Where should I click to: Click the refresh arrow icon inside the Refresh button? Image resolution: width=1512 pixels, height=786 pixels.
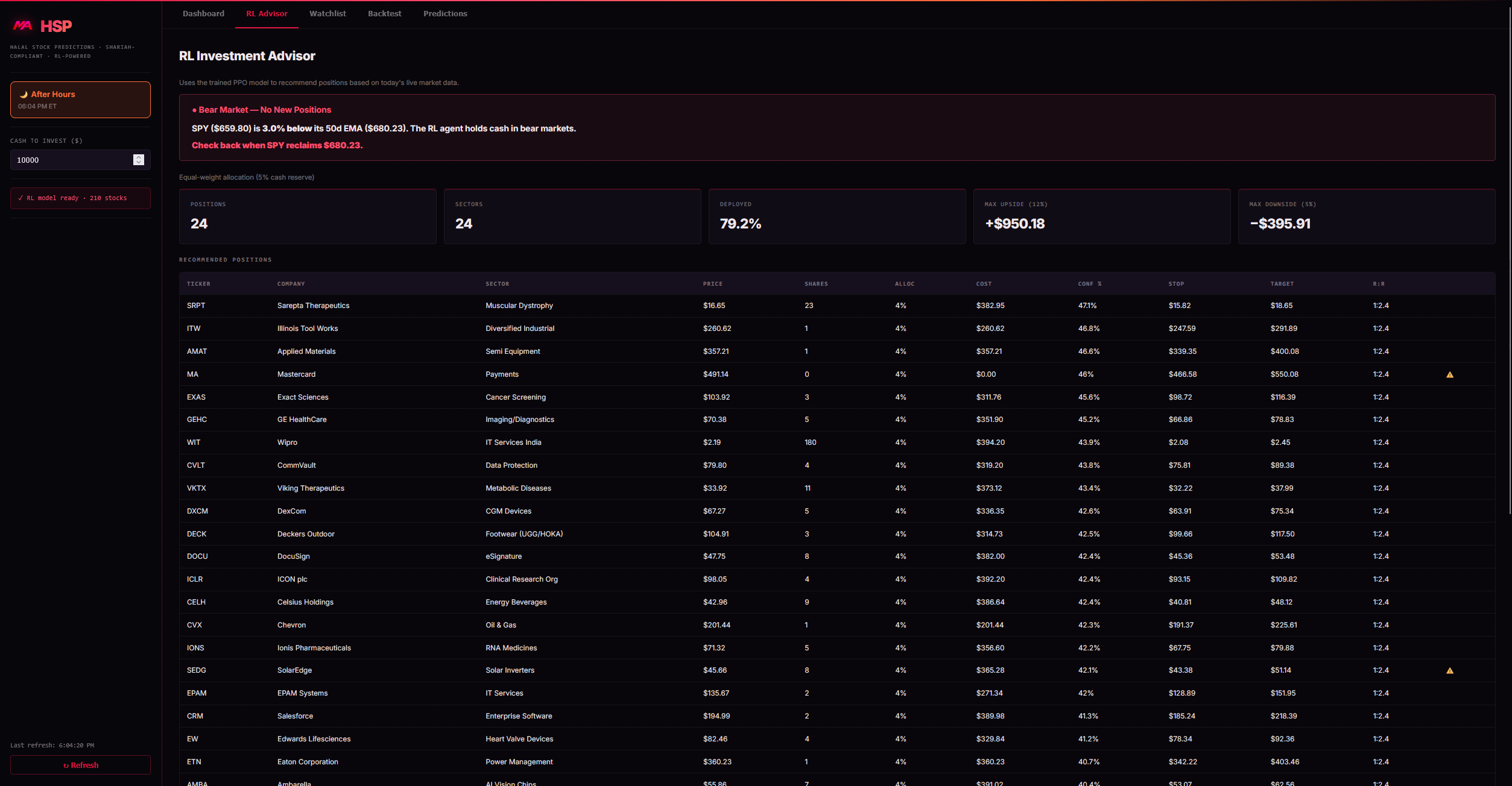66,765
